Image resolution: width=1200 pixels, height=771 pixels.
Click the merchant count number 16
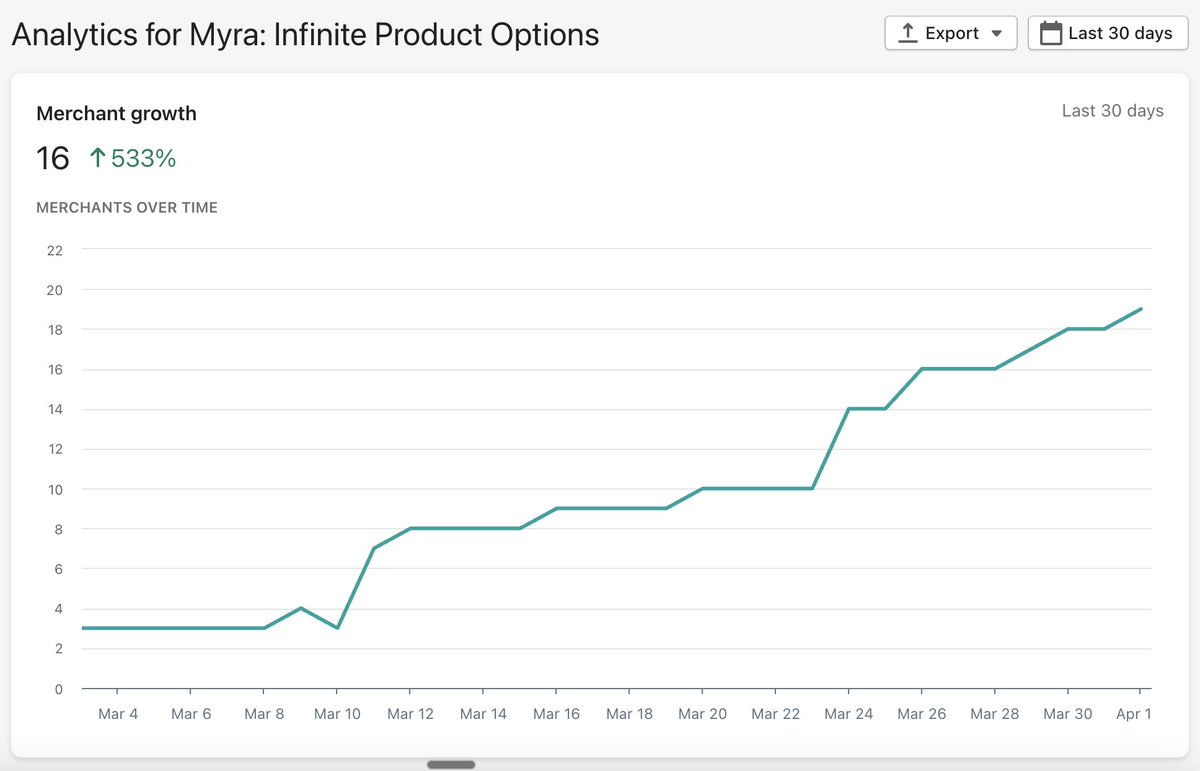coord(53,158)
